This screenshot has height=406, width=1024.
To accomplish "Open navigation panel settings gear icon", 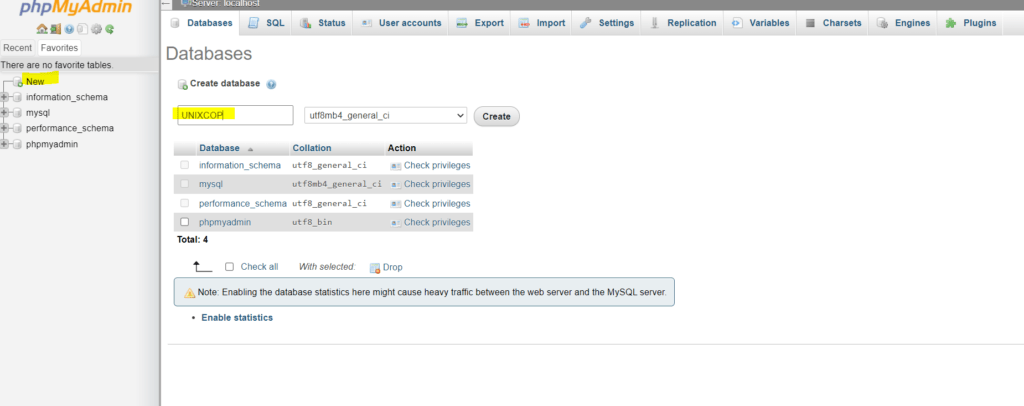I will (x=96, y=29).
